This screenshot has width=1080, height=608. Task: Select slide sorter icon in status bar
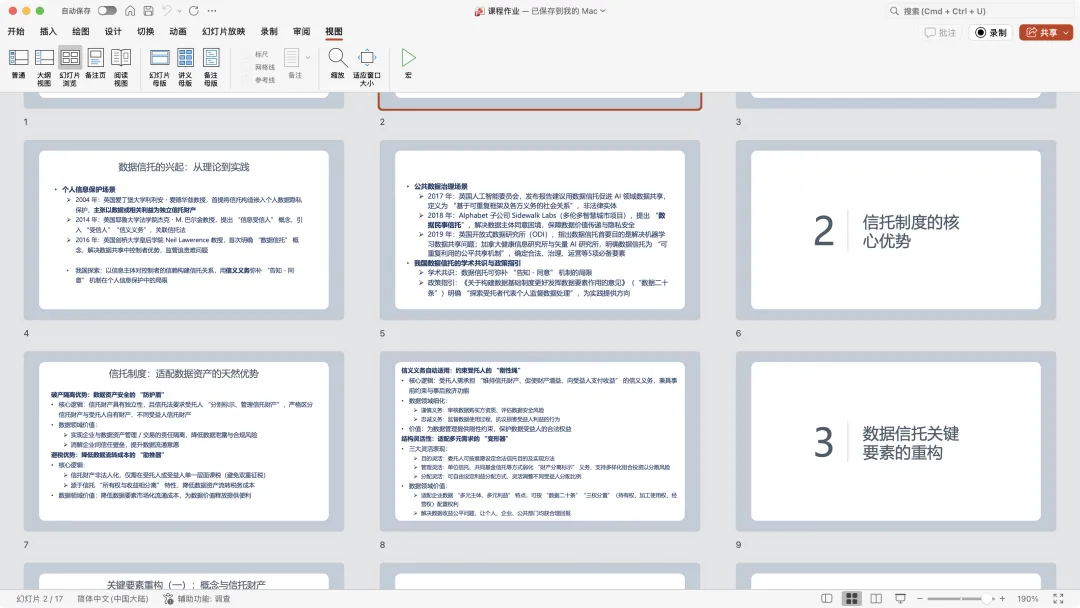[851, 598]
